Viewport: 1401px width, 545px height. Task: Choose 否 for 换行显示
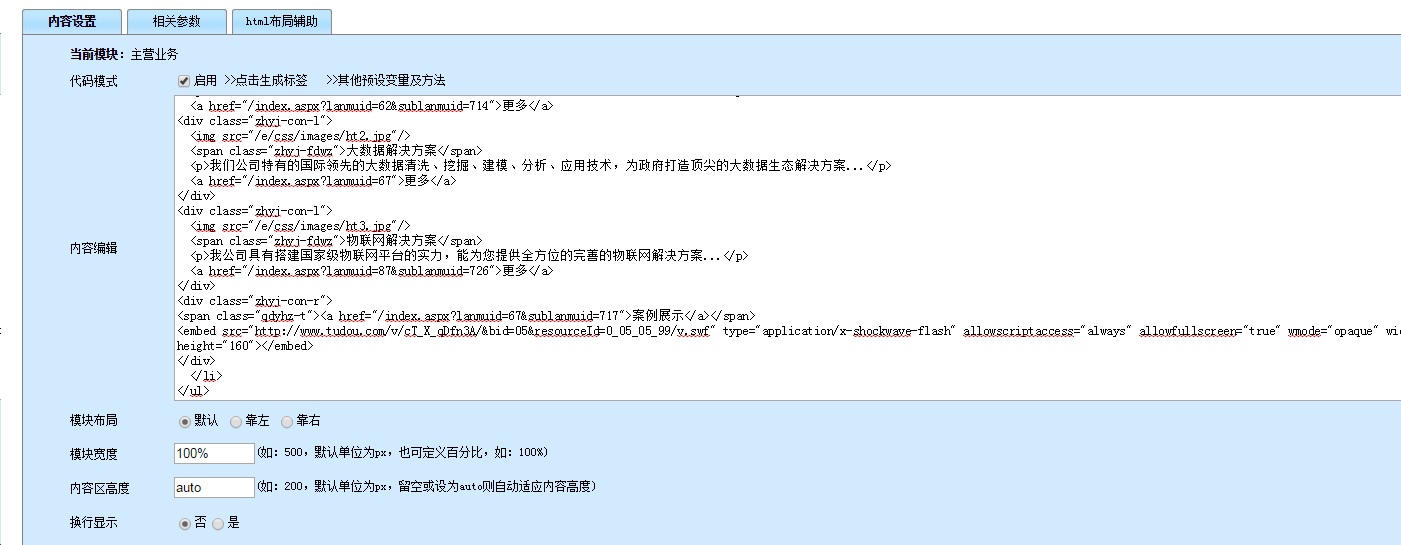(x=184, y=523)
